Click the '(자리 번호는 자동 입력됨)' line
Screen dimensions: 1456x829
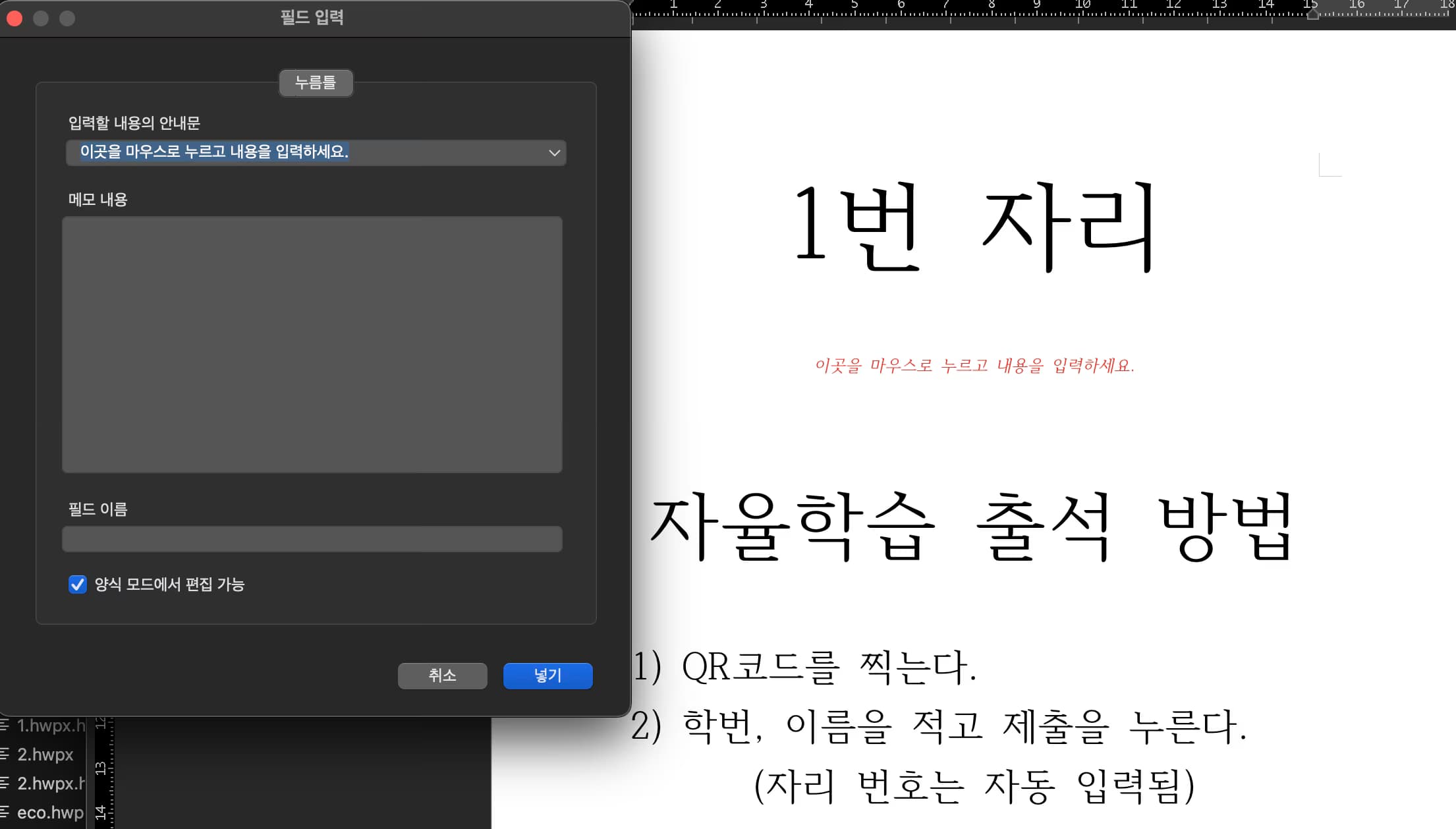[974, 786]
